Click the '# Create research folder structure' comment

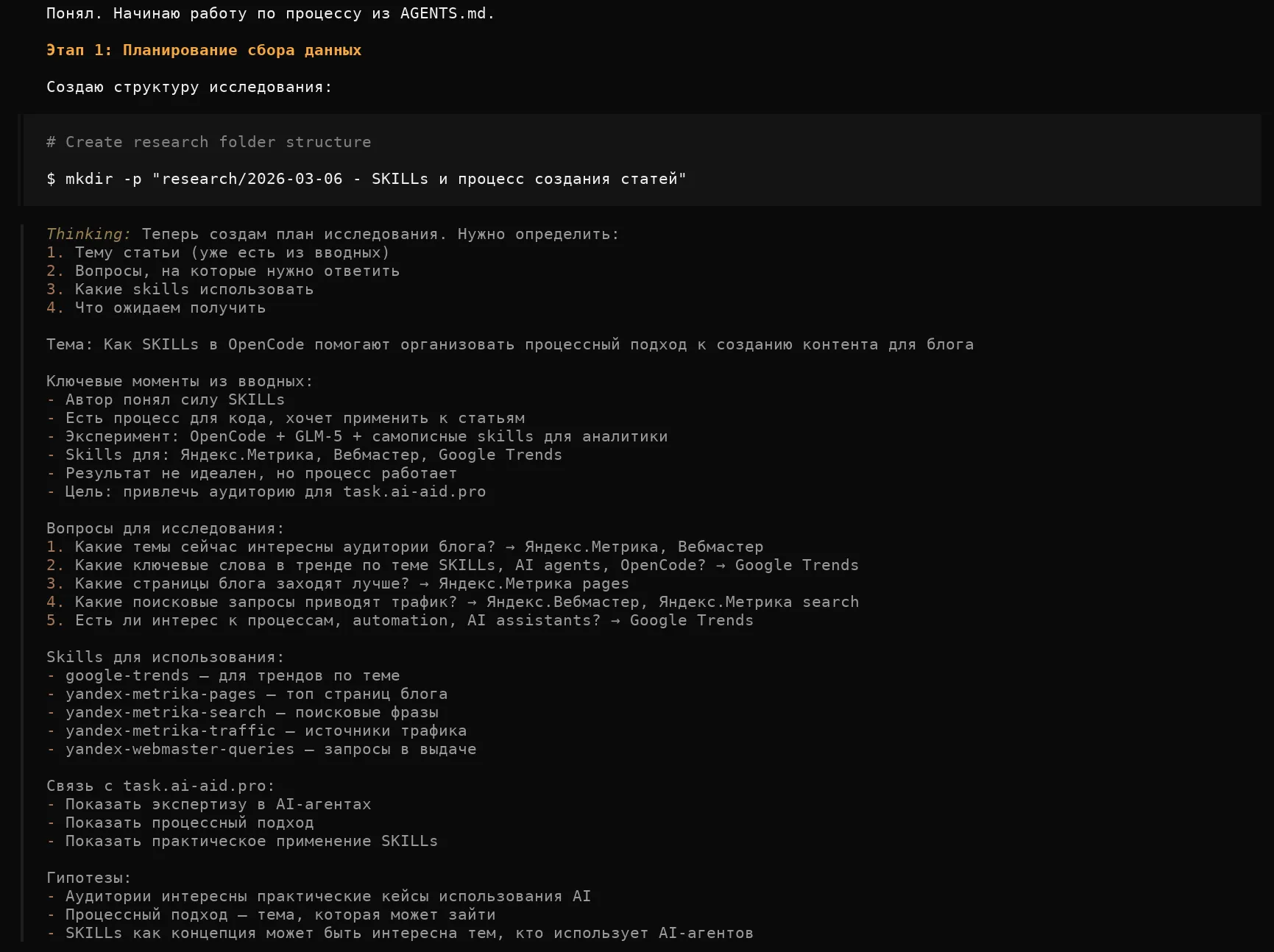pyautogui.click(x=209, y=142)
